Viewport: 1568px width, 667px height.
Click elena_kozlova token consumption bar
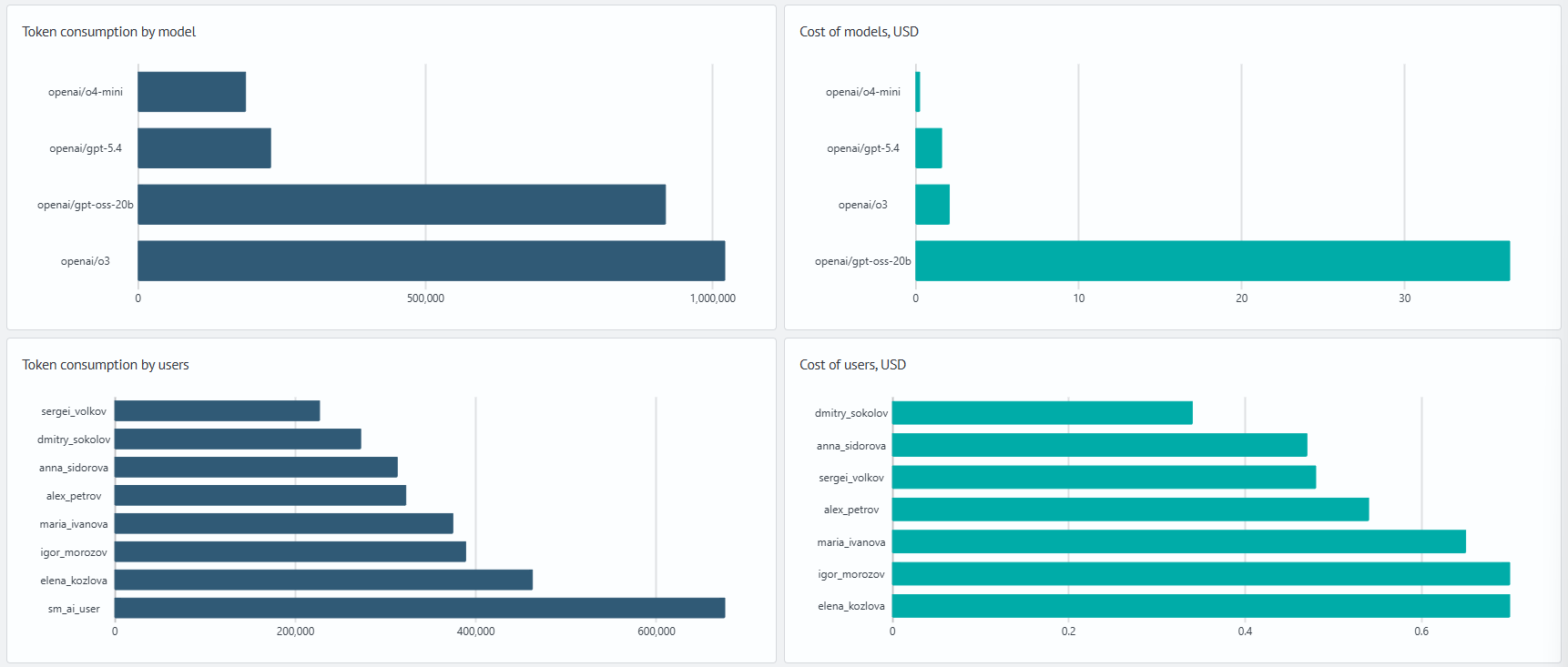click(323, 581)
